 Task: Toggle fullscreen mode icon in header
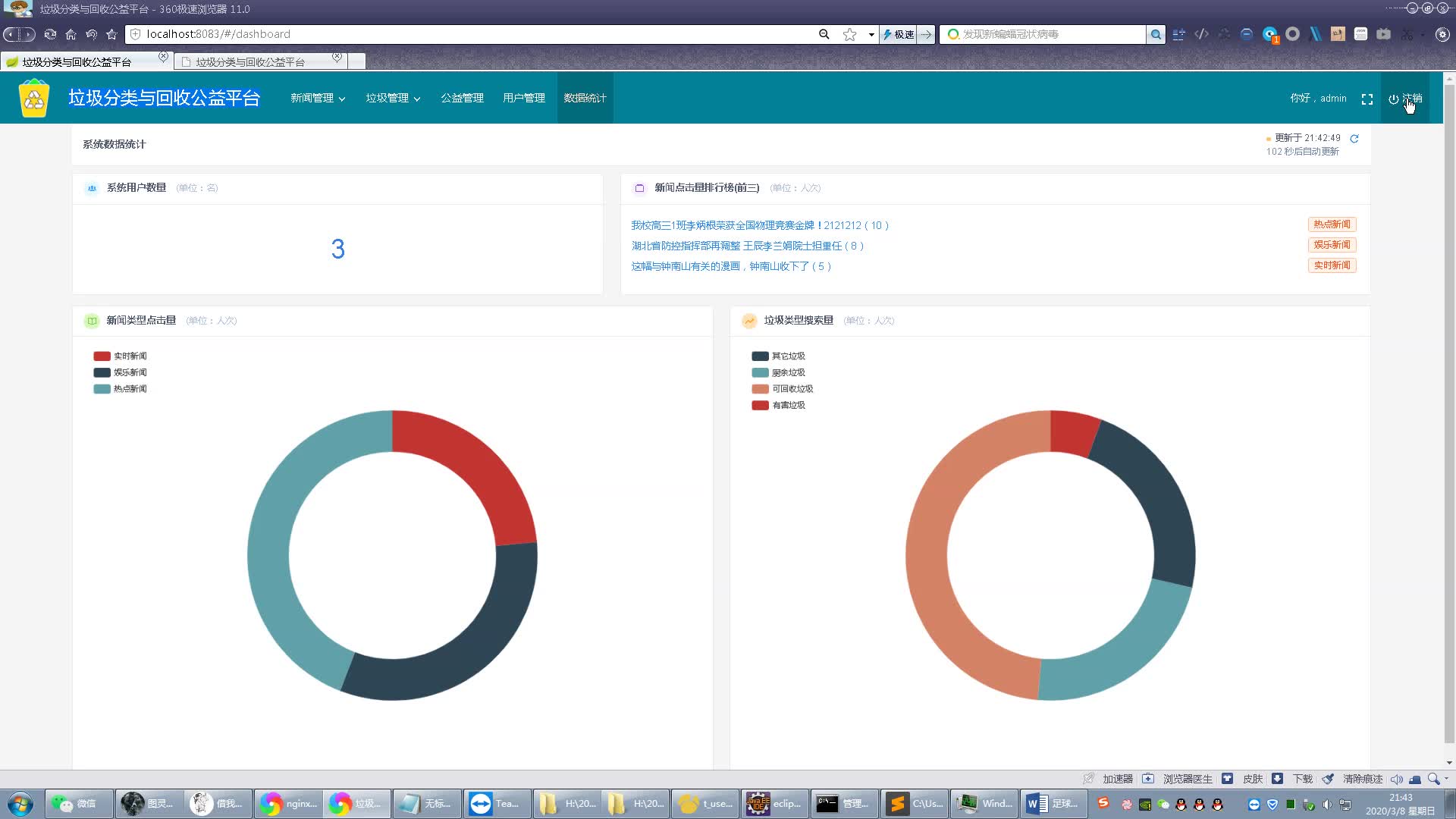click(x=1367, y=99)
